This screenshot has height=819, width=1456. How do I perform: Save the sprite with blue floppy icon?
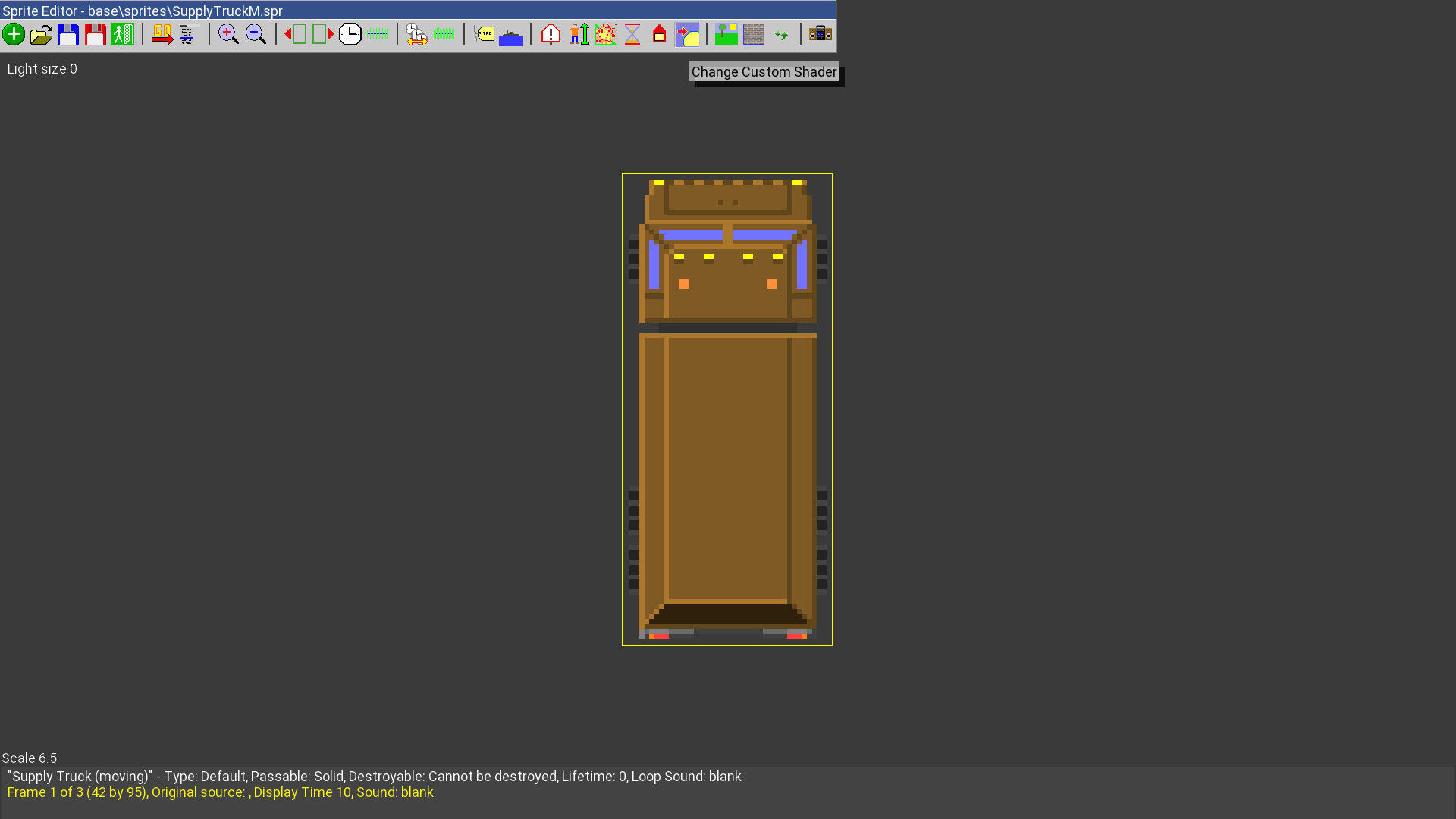tap(68, 34)
